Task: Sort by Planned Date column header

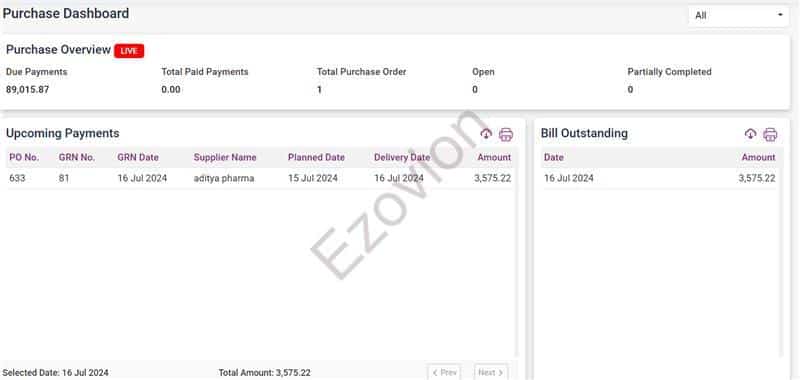Action: click(316, 158)
